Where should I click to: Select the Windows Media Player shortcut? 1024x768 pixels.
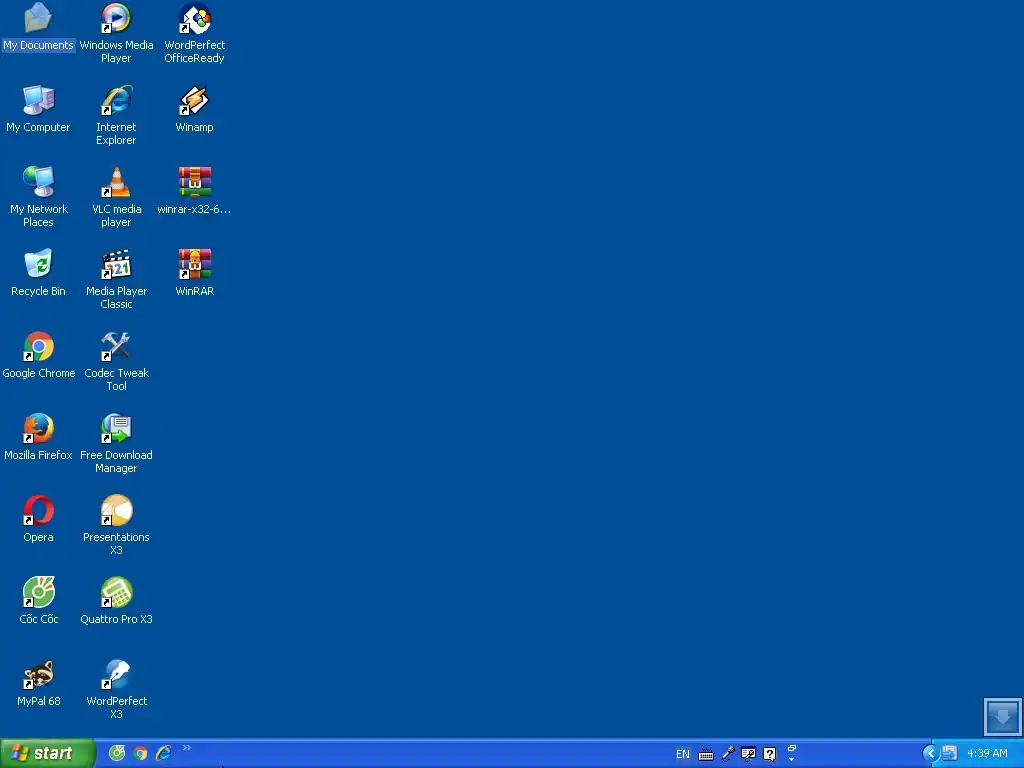point(116,33)
